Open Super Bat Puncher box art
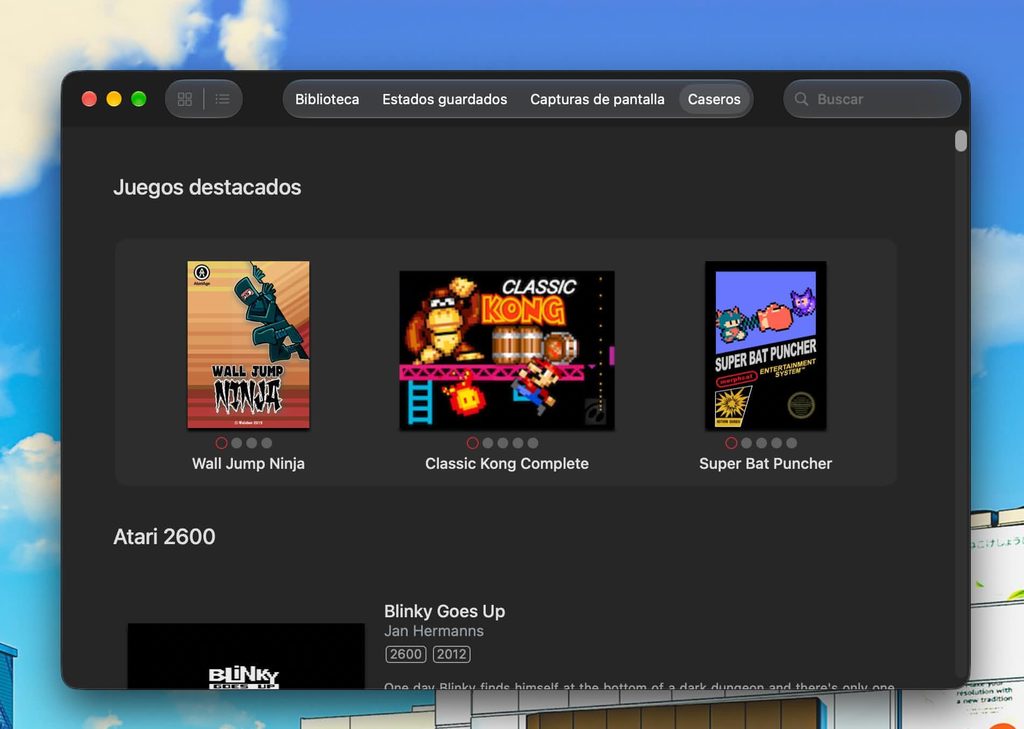 pos(765,345)
